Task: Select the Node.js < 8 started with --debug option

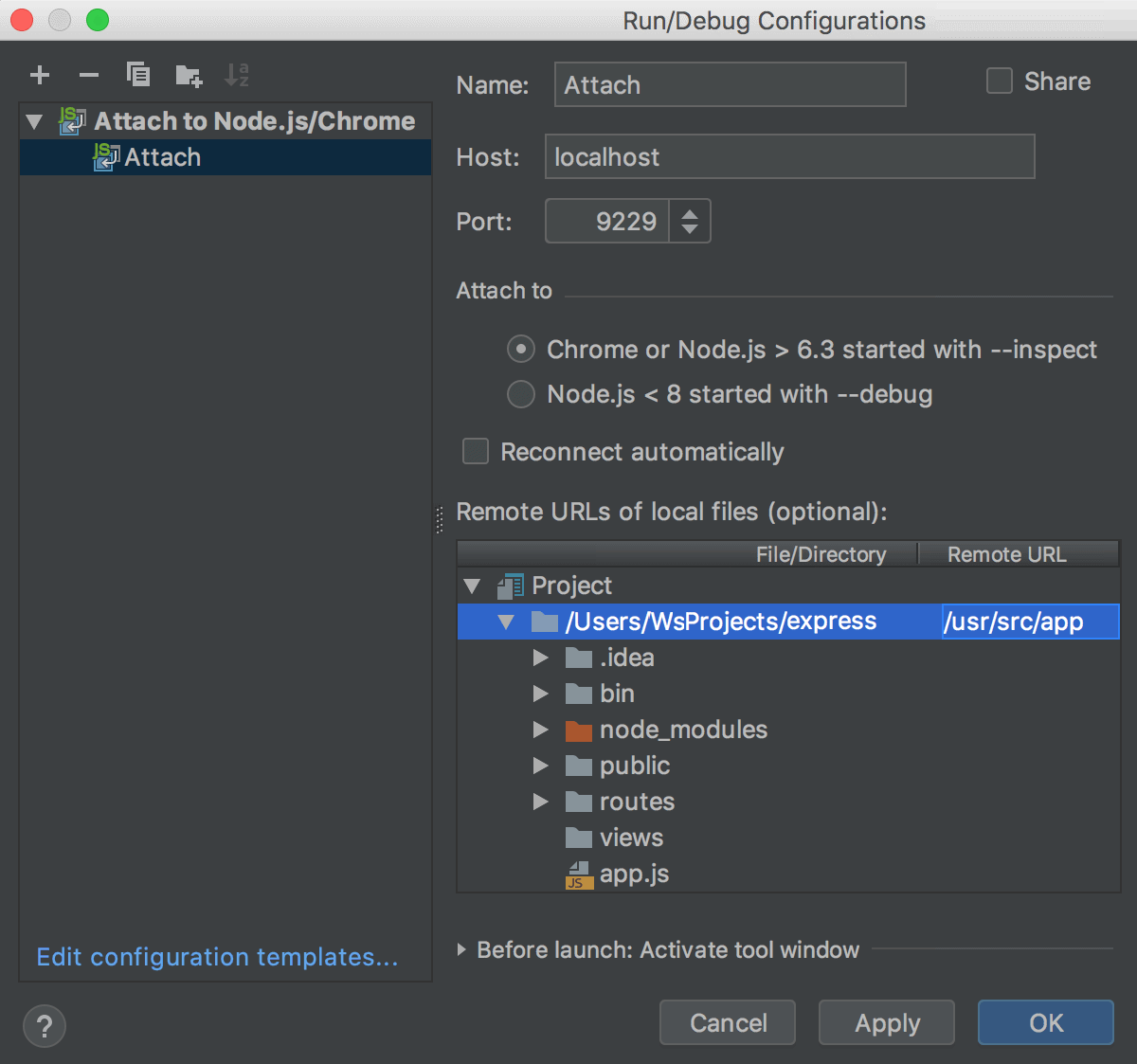Action: coord(520,394)
